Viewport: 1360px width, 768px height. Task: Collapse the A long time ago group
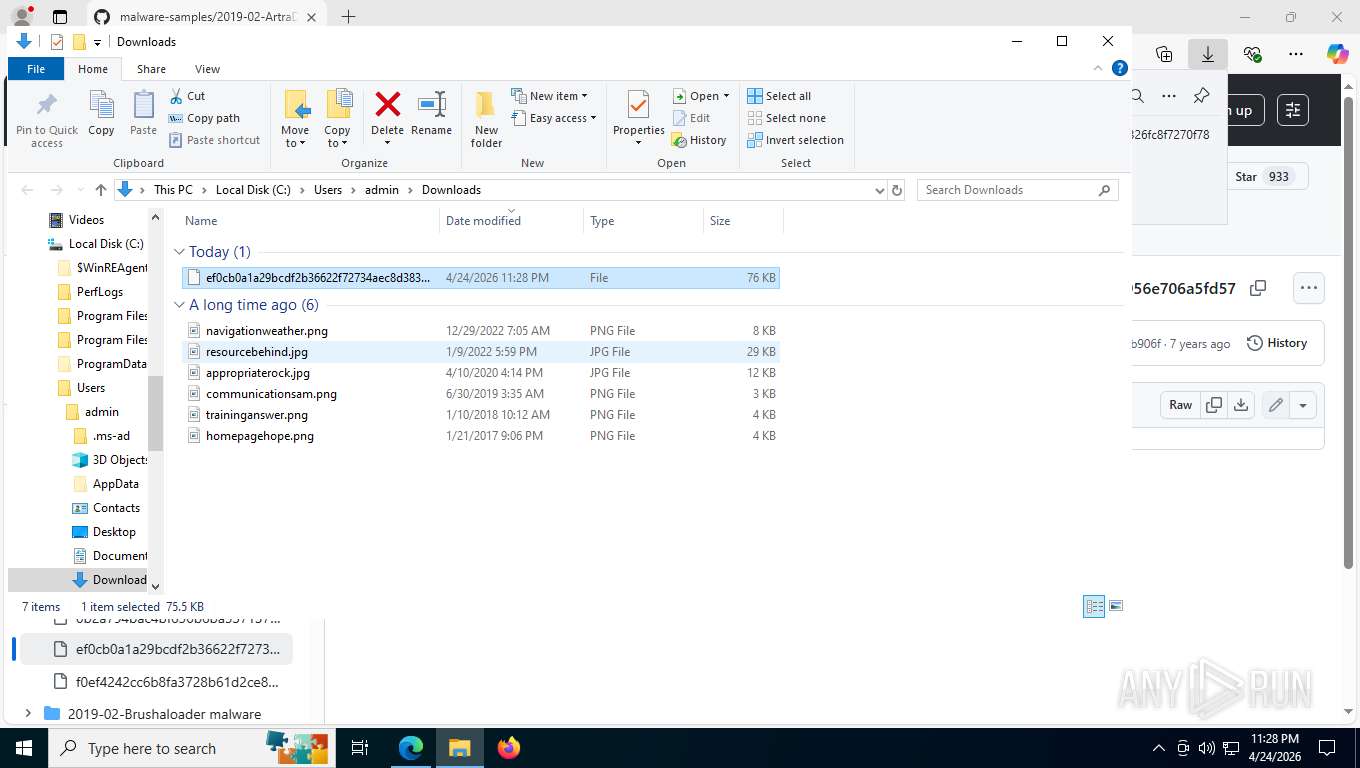point(179,305)
